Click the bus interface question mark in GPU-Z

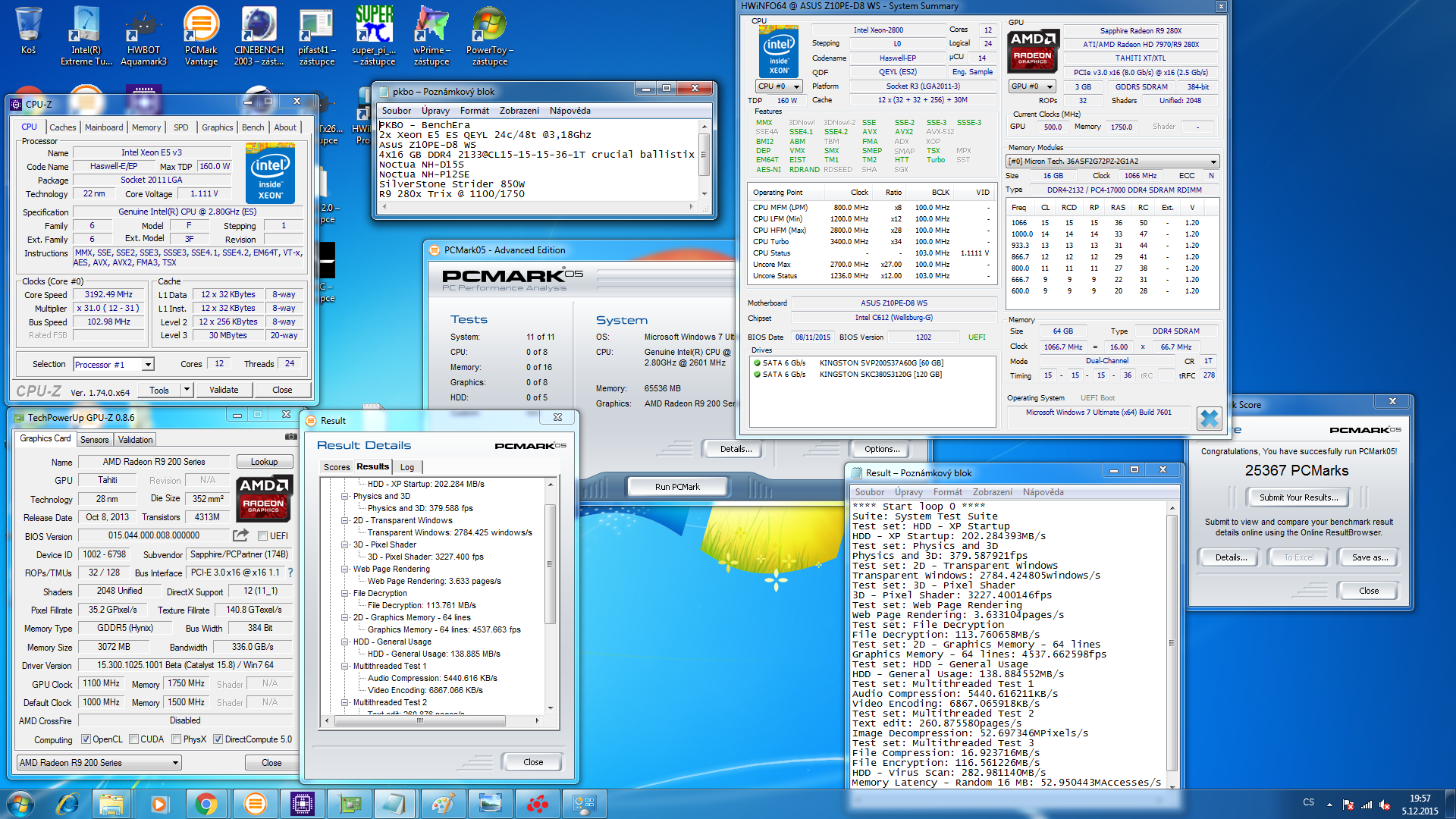(x=290, y=573)
